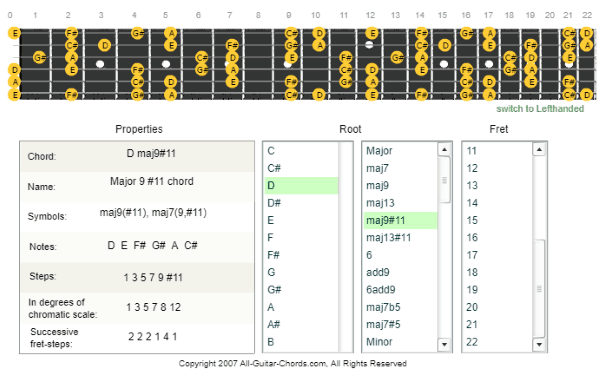Select fret 14 in Fret list
Viewport: 600px width, 370px height.
point(498,203)
